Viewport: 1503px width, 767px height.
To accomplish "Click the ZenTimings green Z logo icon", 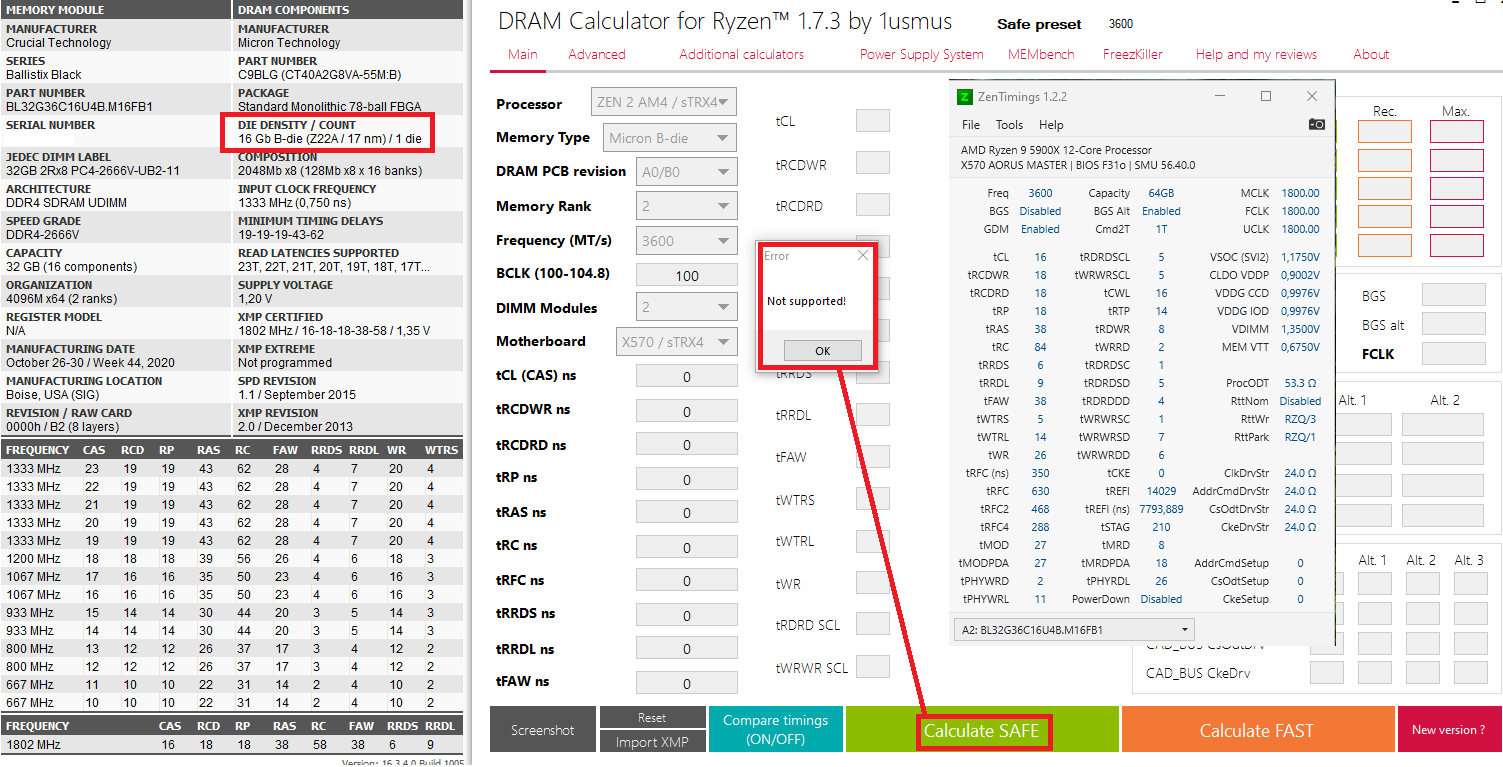I will pos(965,97).
